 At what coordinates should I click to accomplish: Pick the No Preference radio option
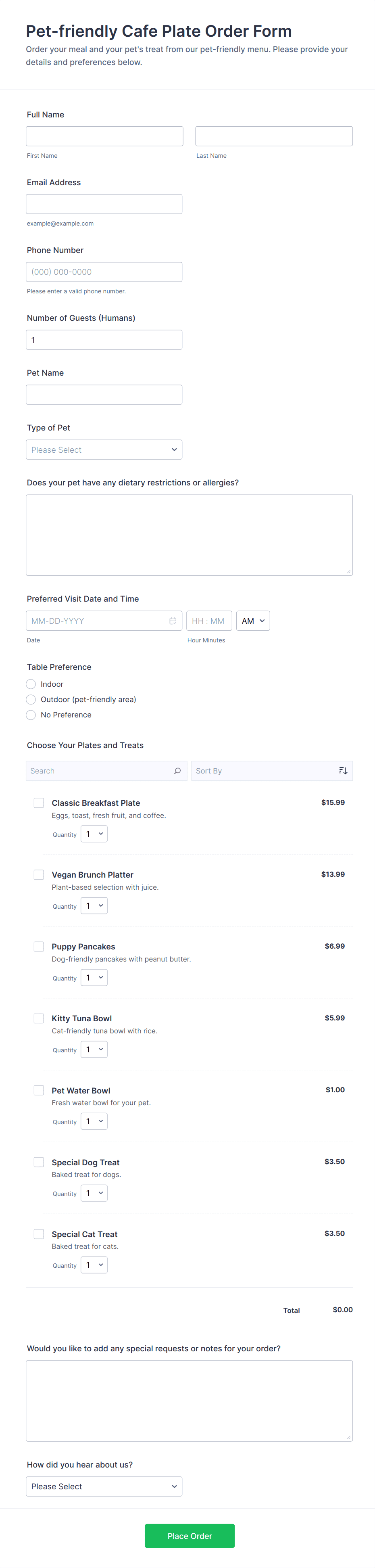pyautogui.click(x=31, y=715)
